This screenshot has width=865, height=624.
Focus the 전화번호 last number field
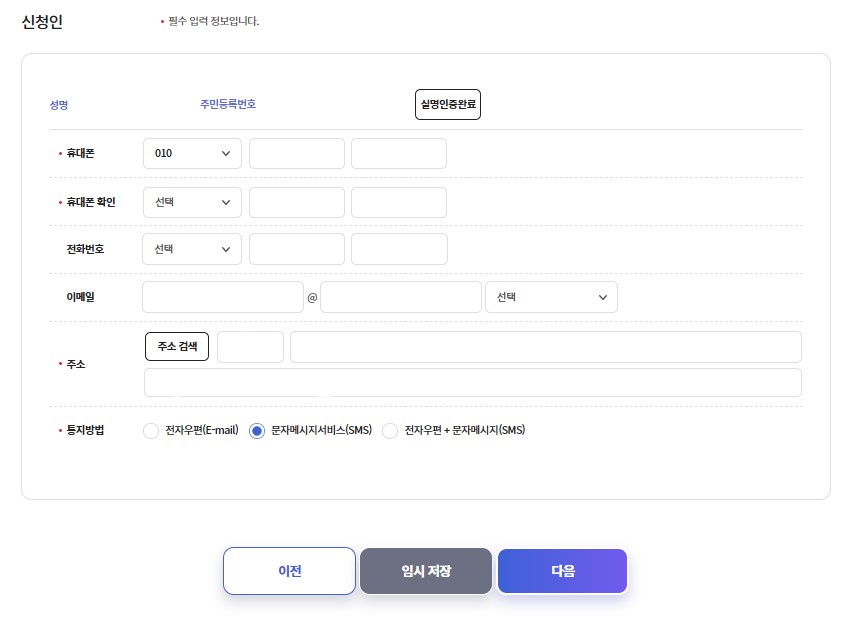tap(399, 249)
